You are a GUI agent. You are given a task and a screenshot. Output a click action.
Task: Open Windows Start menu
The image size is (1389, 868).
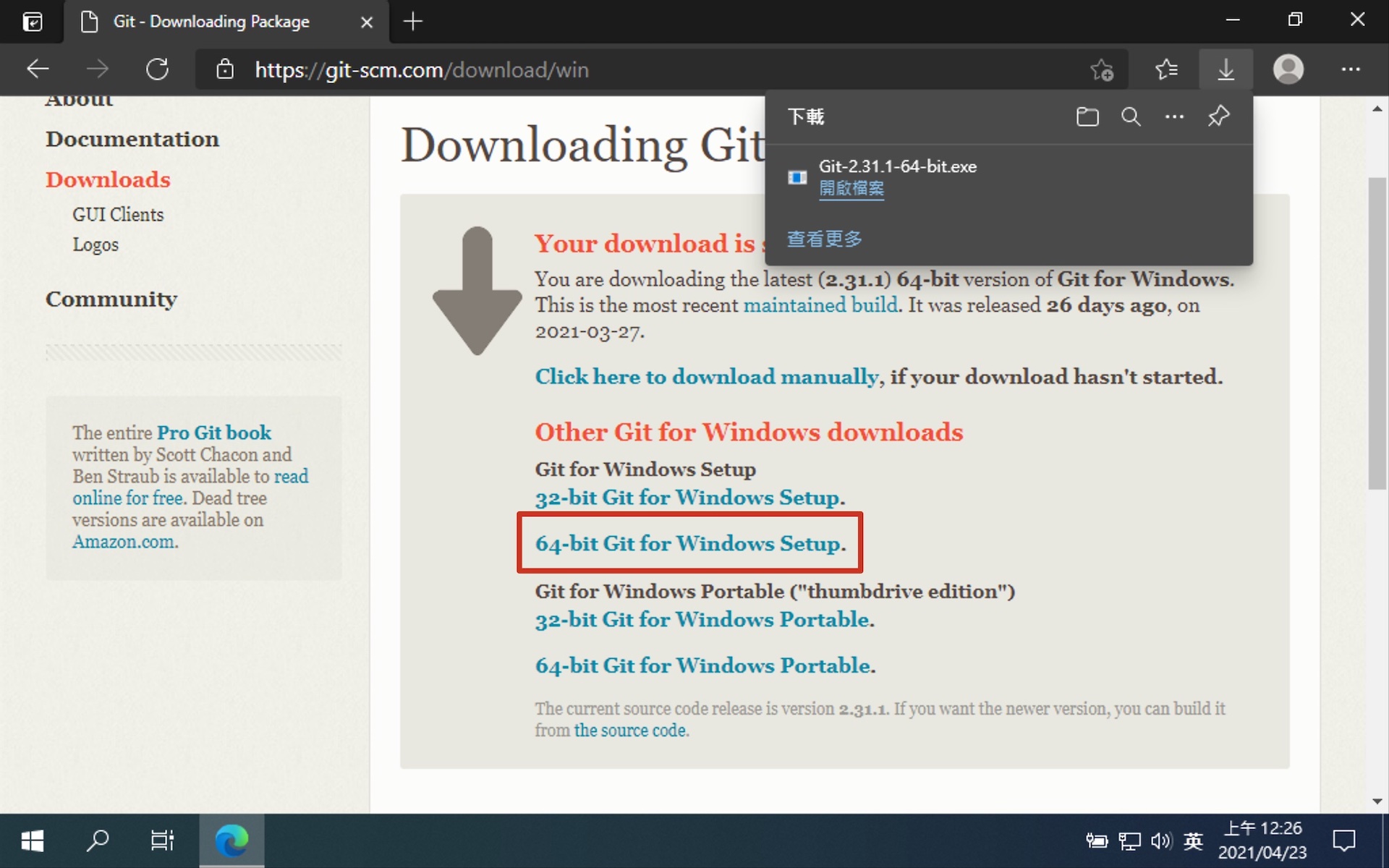tap(33, 841)
